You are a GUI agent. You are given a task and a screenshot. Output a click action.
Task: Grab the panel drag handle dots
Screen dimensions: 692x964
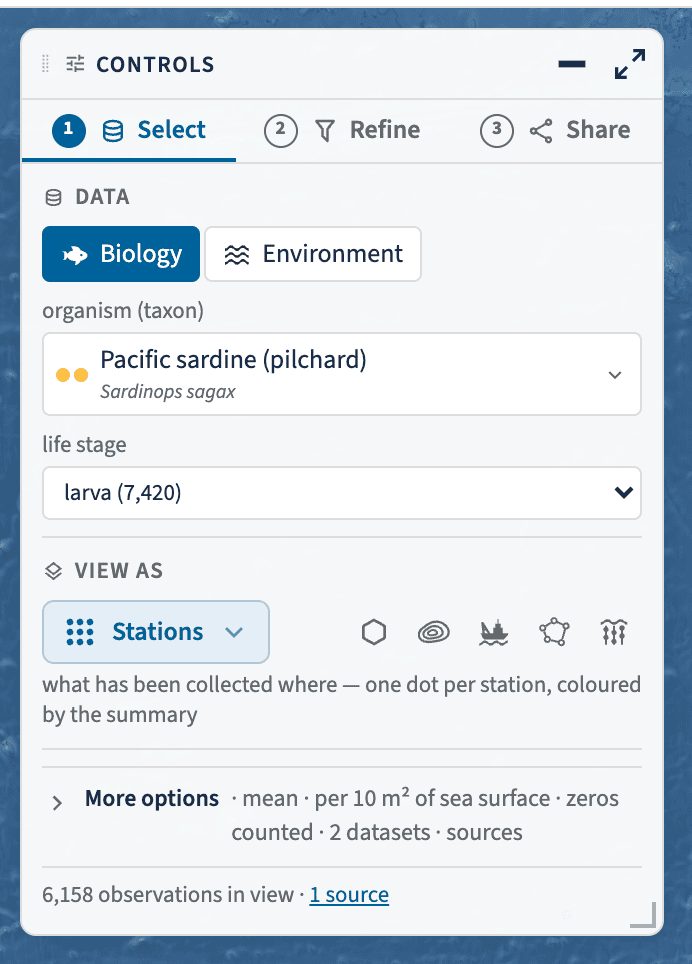tap(45, 64)
